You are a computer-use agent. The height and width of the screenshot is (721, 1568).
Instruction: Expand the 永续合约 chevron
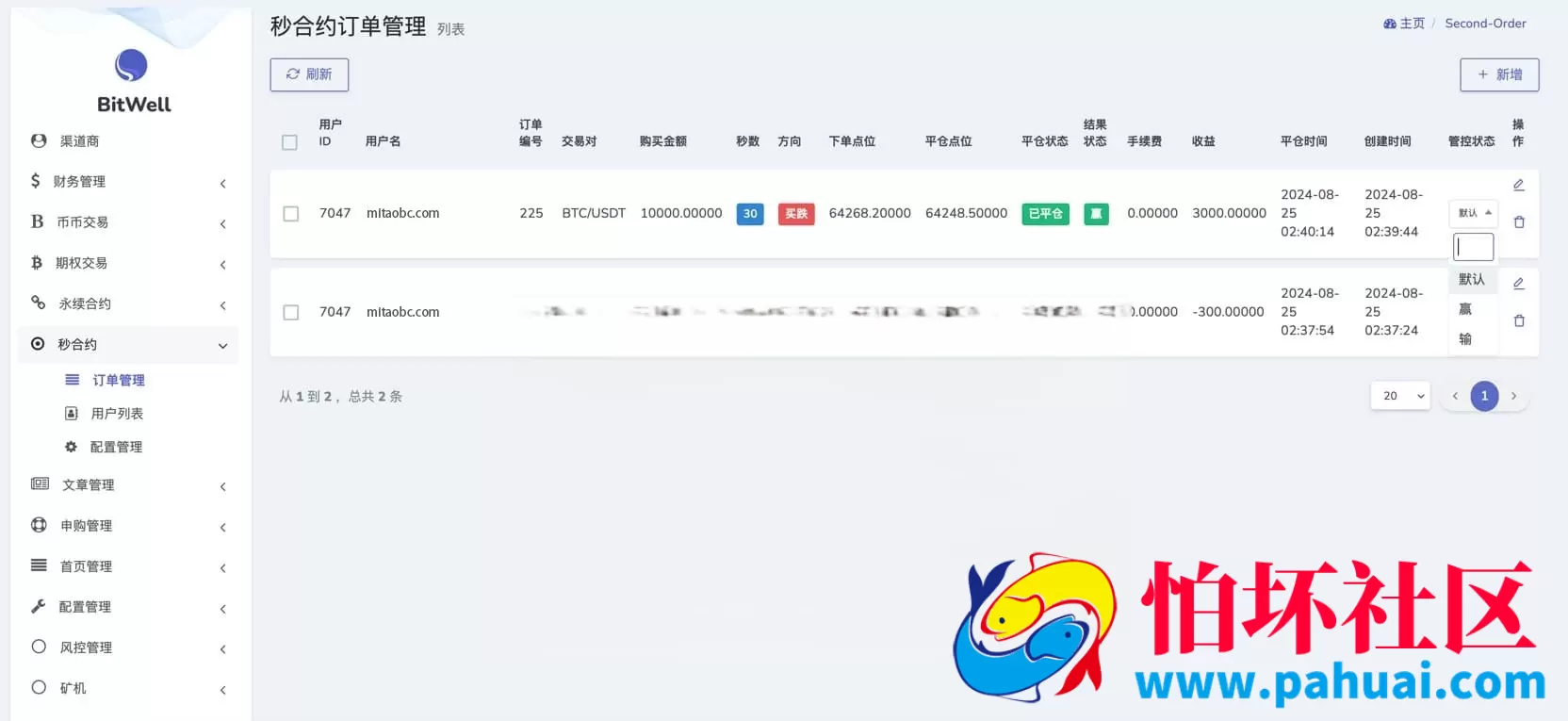pyautogui.click(x=223, y=305)
